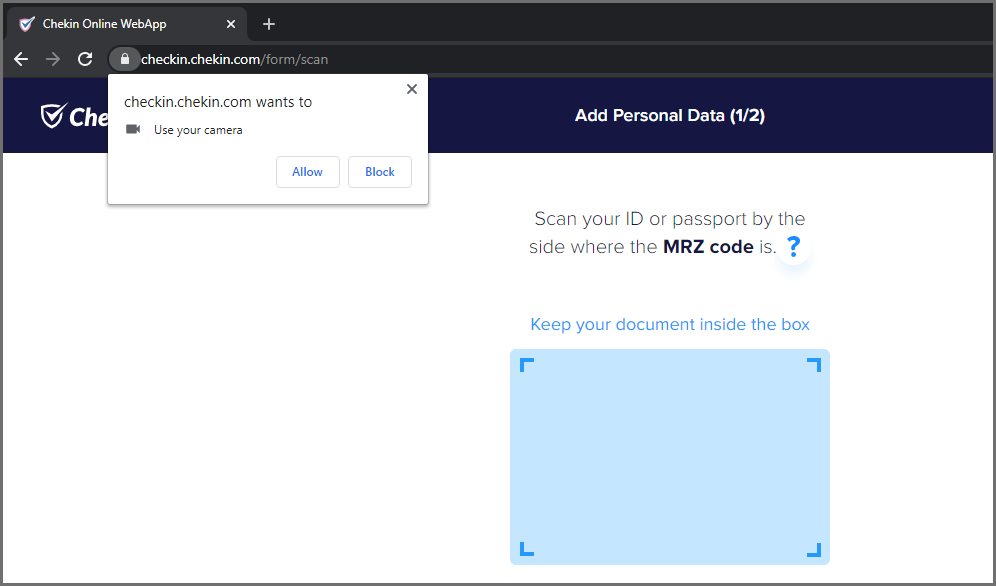Click the Allow button in camera prompt

(x=307, y=172)
